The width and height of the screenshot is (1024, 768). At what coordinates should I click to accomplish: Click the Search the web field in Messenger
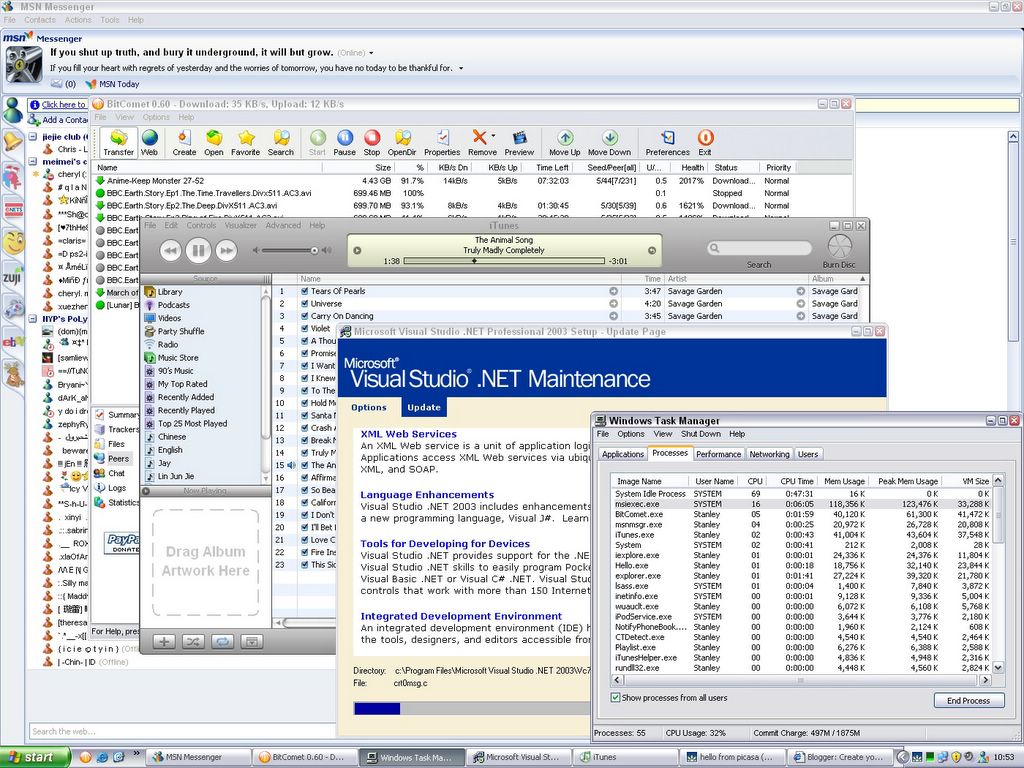pos(183,731)
